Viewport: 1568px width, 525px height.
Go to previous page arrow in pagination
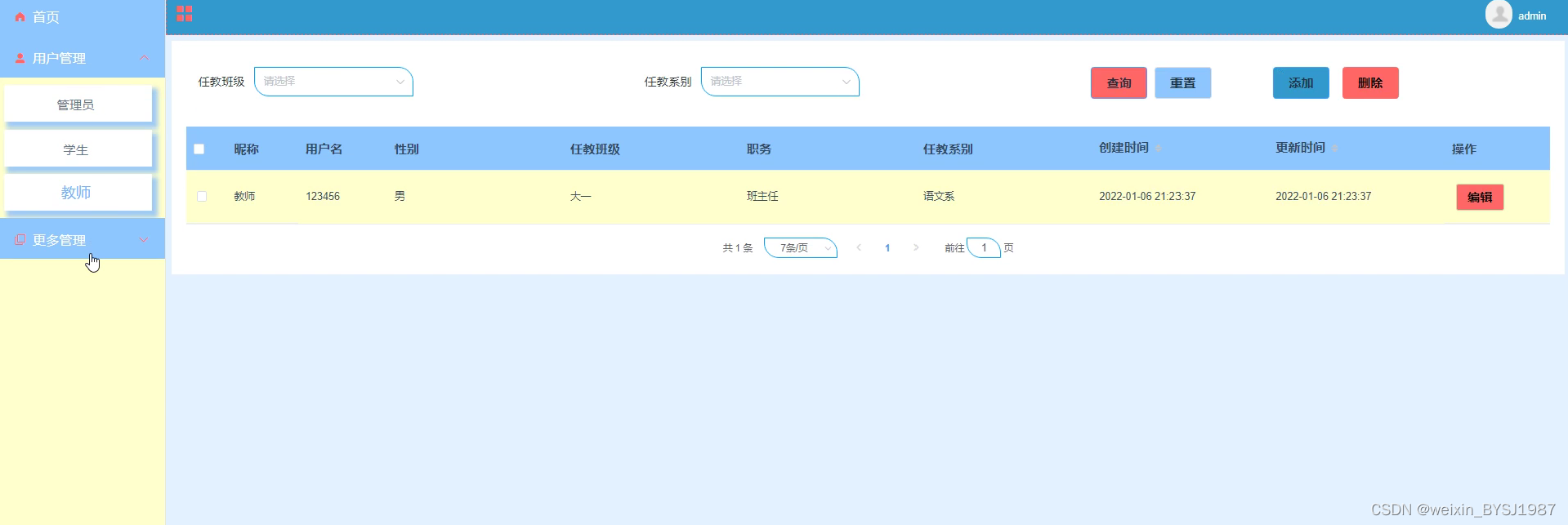click(x=859, y=247)
